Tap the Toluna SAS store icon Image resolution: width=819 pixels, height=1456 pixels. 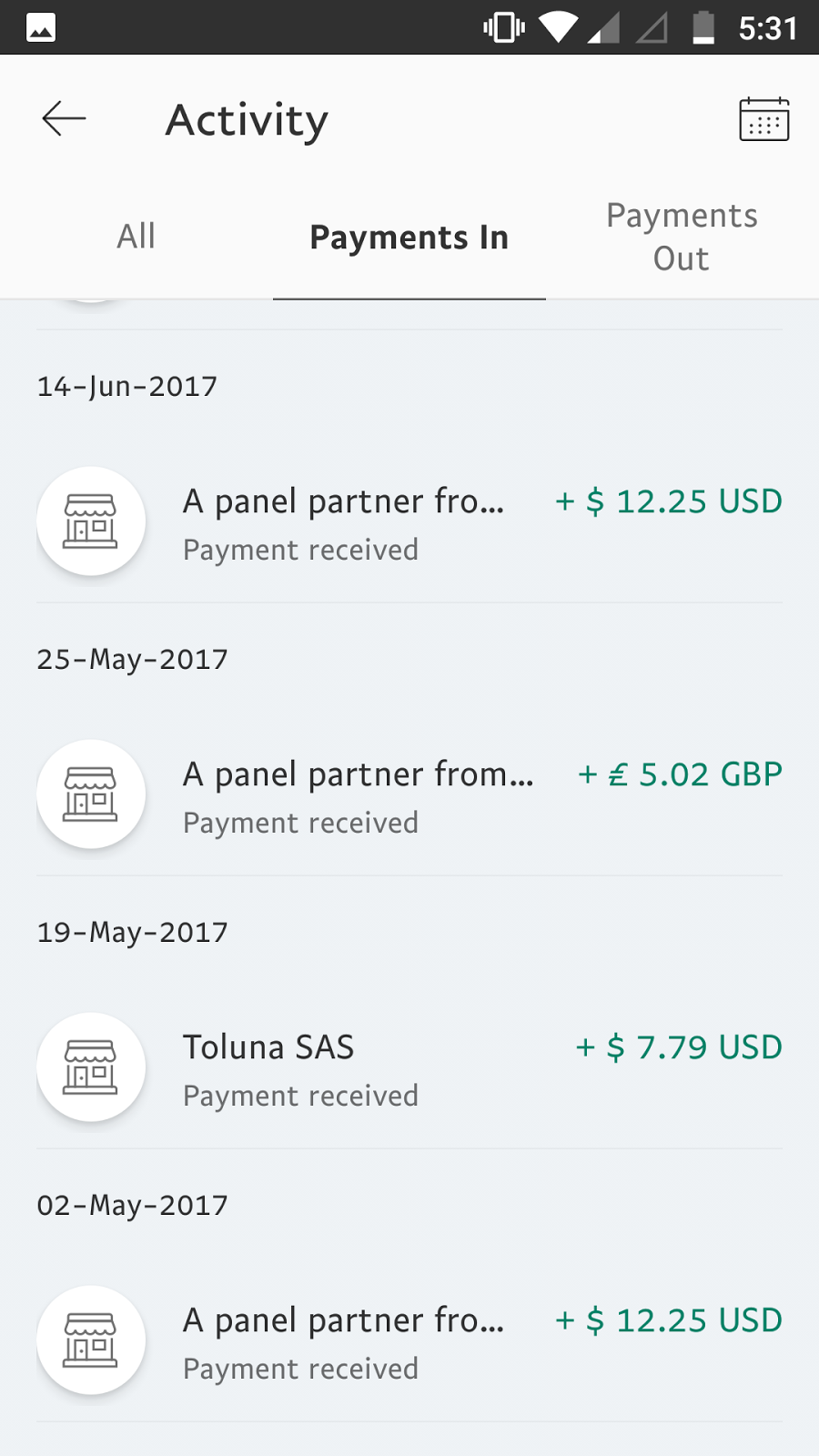pos(91,1067)
